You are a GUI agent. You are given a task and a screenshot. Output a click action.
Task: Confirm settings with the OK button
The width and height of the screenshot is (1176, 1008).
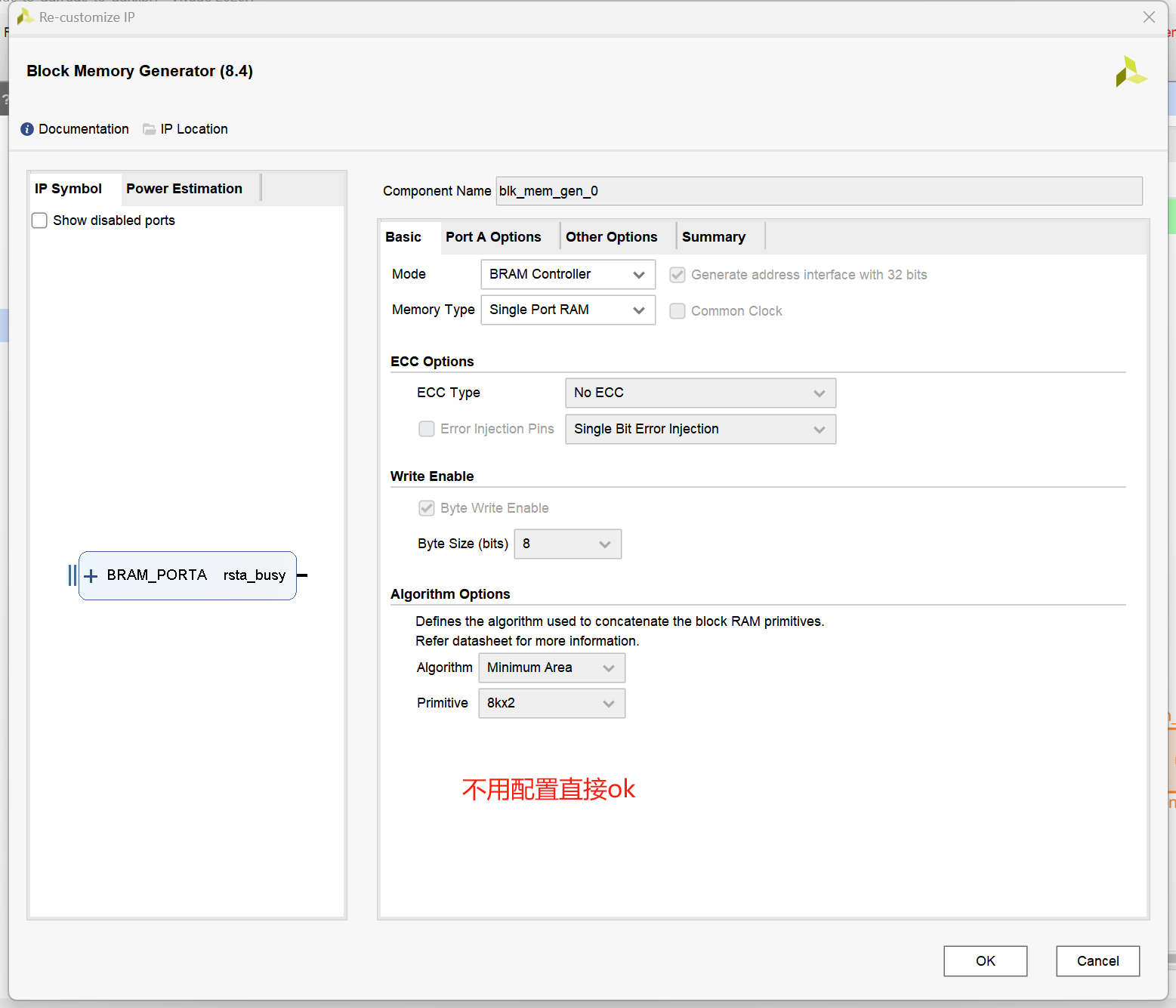[x=985, y=960]
